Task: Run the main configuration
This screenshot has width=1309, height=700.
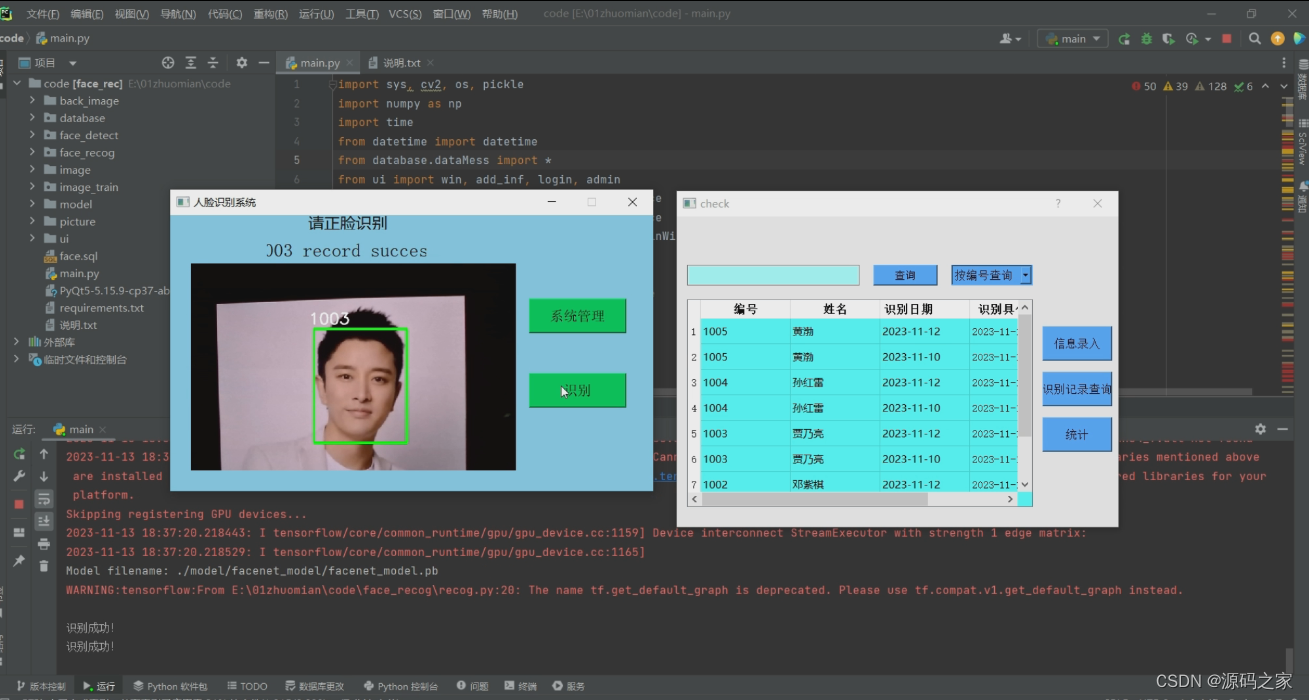Action: coord(1126,39)
